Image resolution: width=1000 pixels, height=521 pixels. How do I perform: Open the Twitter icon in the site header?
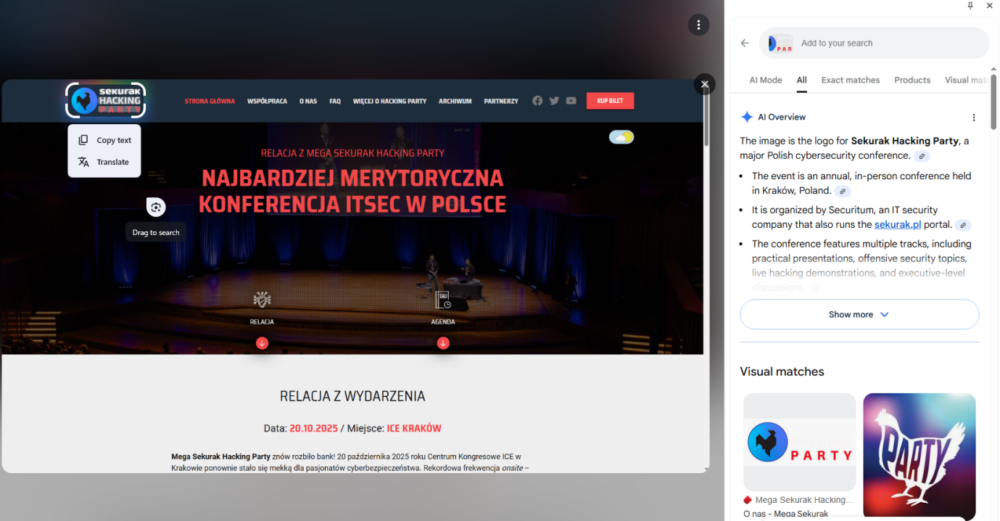(x=554, y=101)
